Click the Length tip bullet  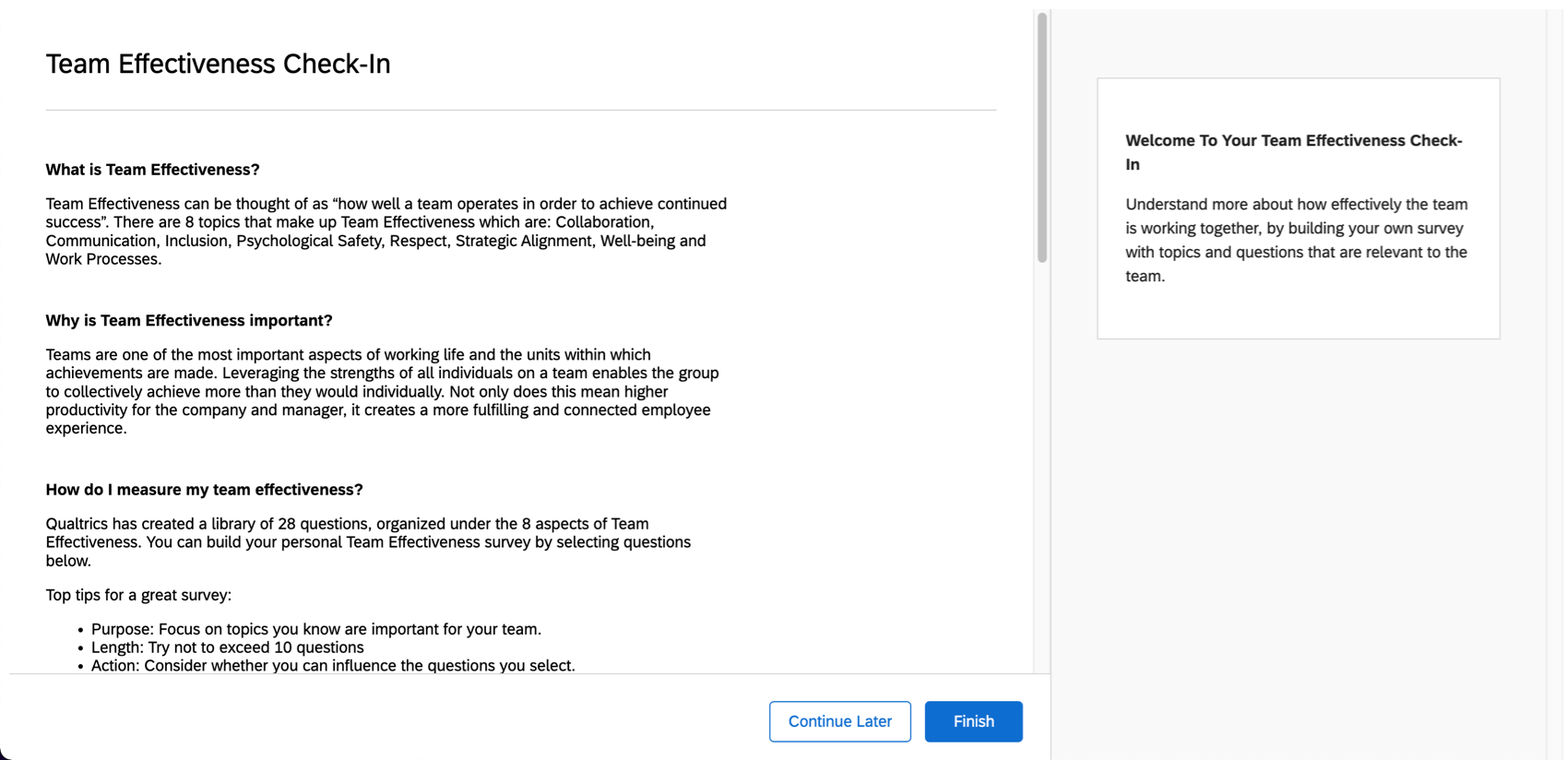pyautogui.click(x=227, y=647)
